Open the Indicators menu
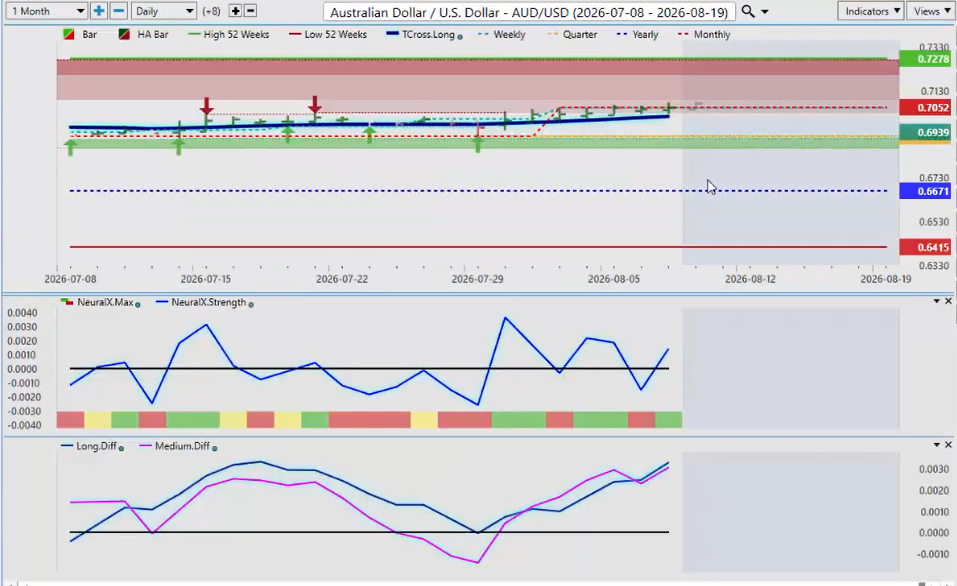Image resolution: width=957 pixels, height=586 pixels. (x=870, y=11)
